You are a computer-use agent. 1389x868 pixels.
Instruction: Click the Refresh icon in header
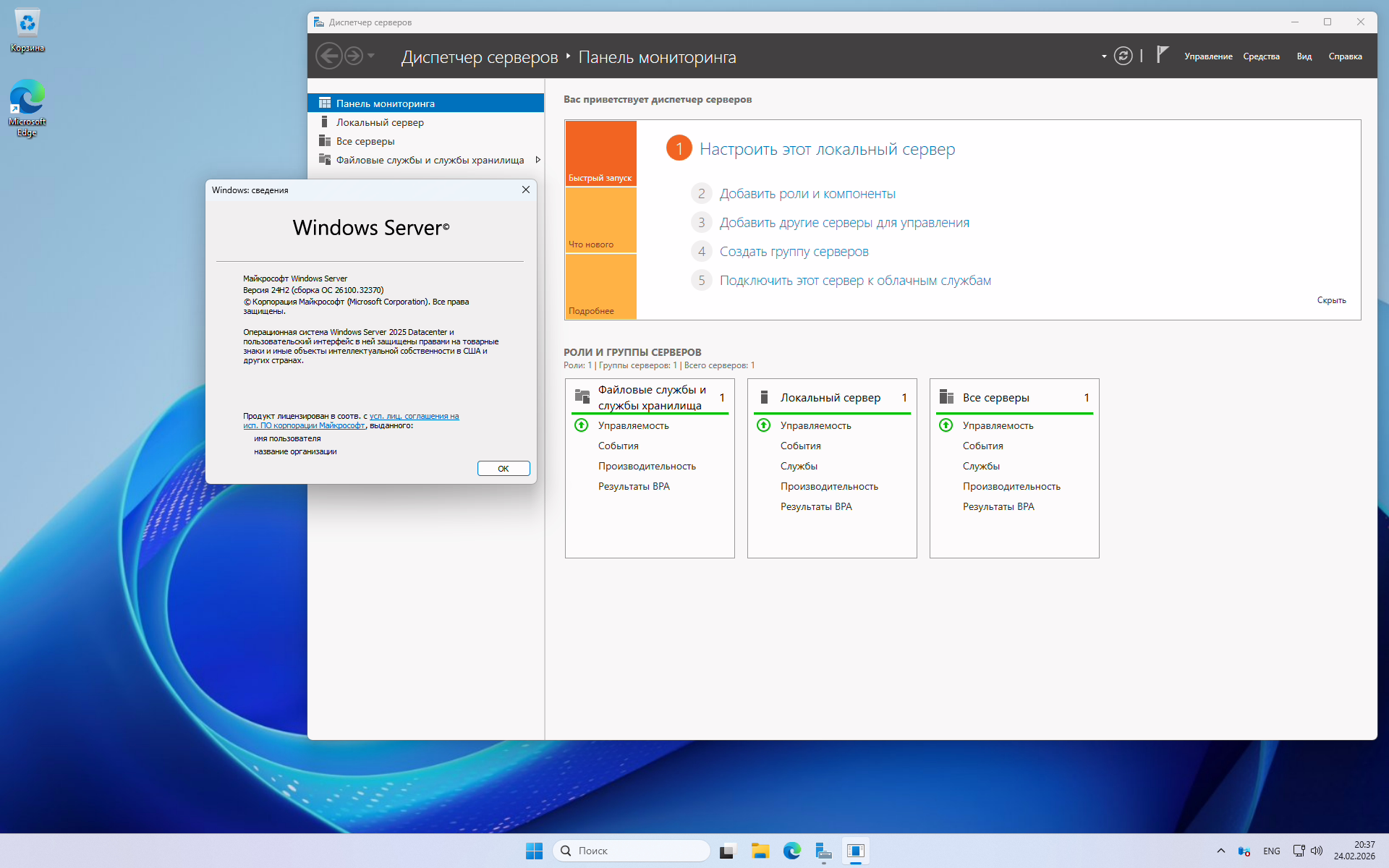click(1123, 56)
